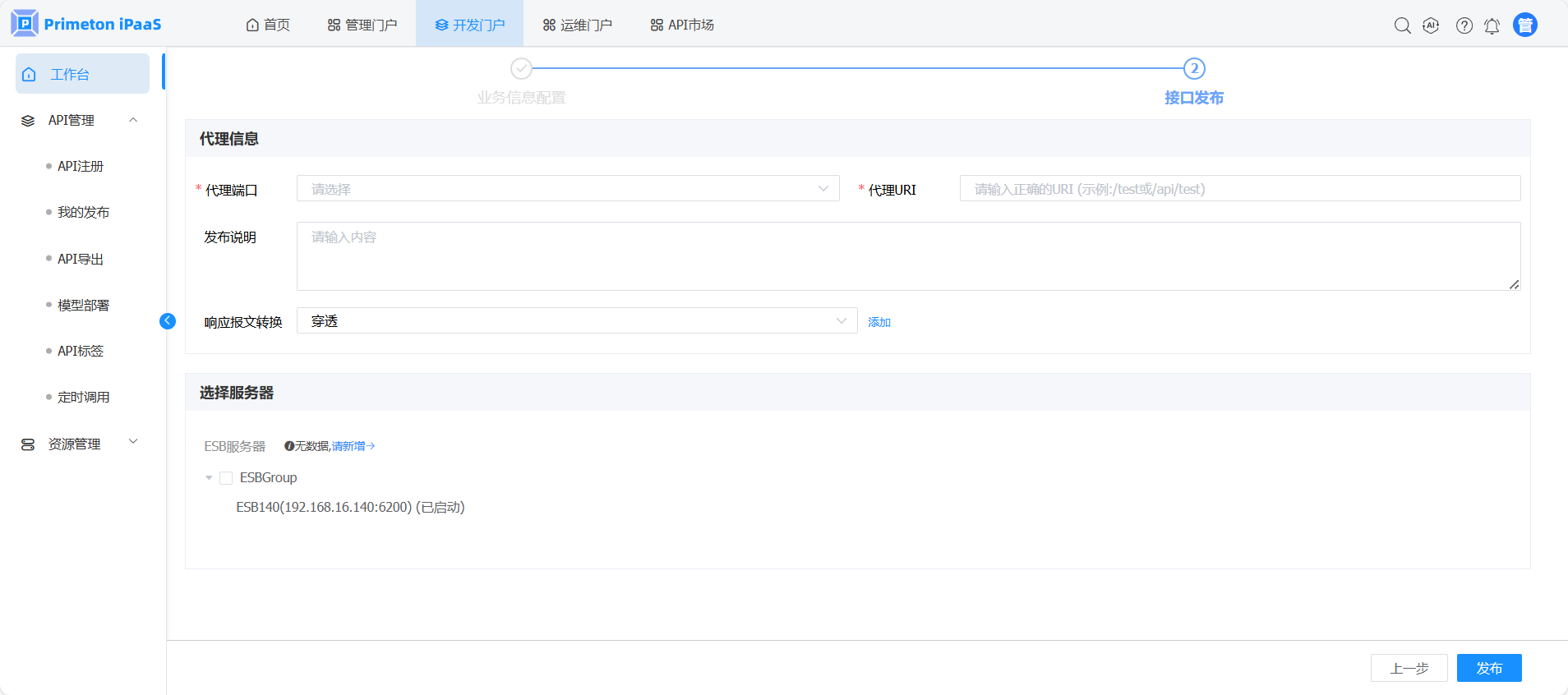Collapse the ESBGroup tree node
Viewport: 1568px width, 695px height.
point(209,478)
